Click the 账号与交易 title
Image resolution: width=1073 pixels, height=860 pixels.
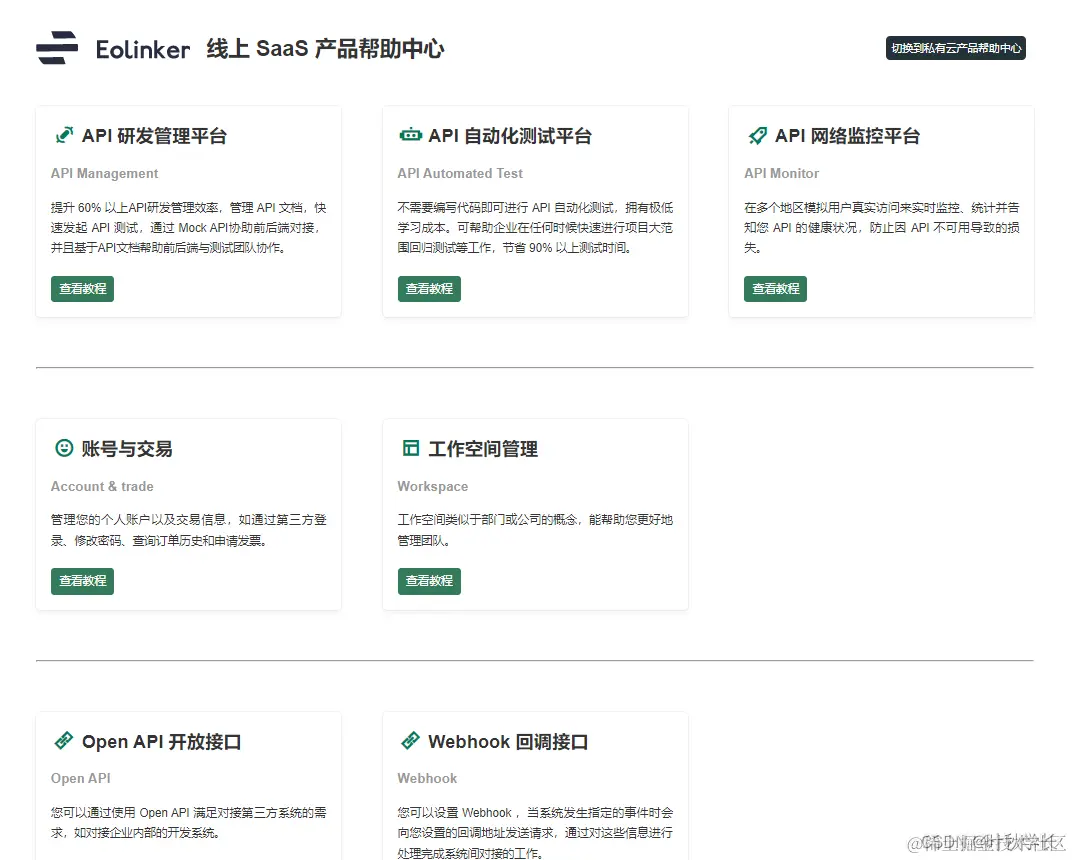[127, 449]
